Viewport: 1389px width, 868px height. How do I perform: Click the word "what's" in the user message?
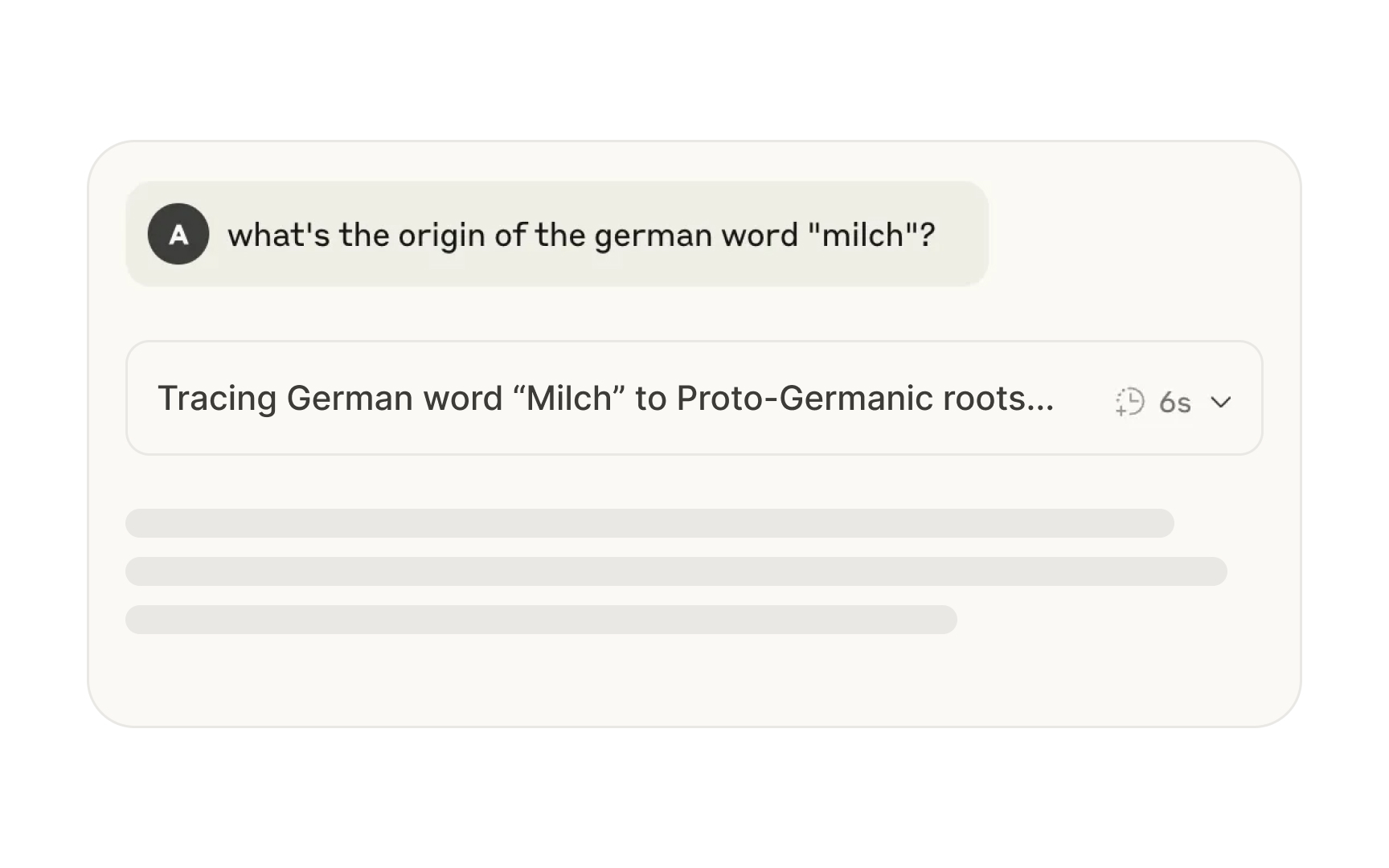[x=278, y=235]
